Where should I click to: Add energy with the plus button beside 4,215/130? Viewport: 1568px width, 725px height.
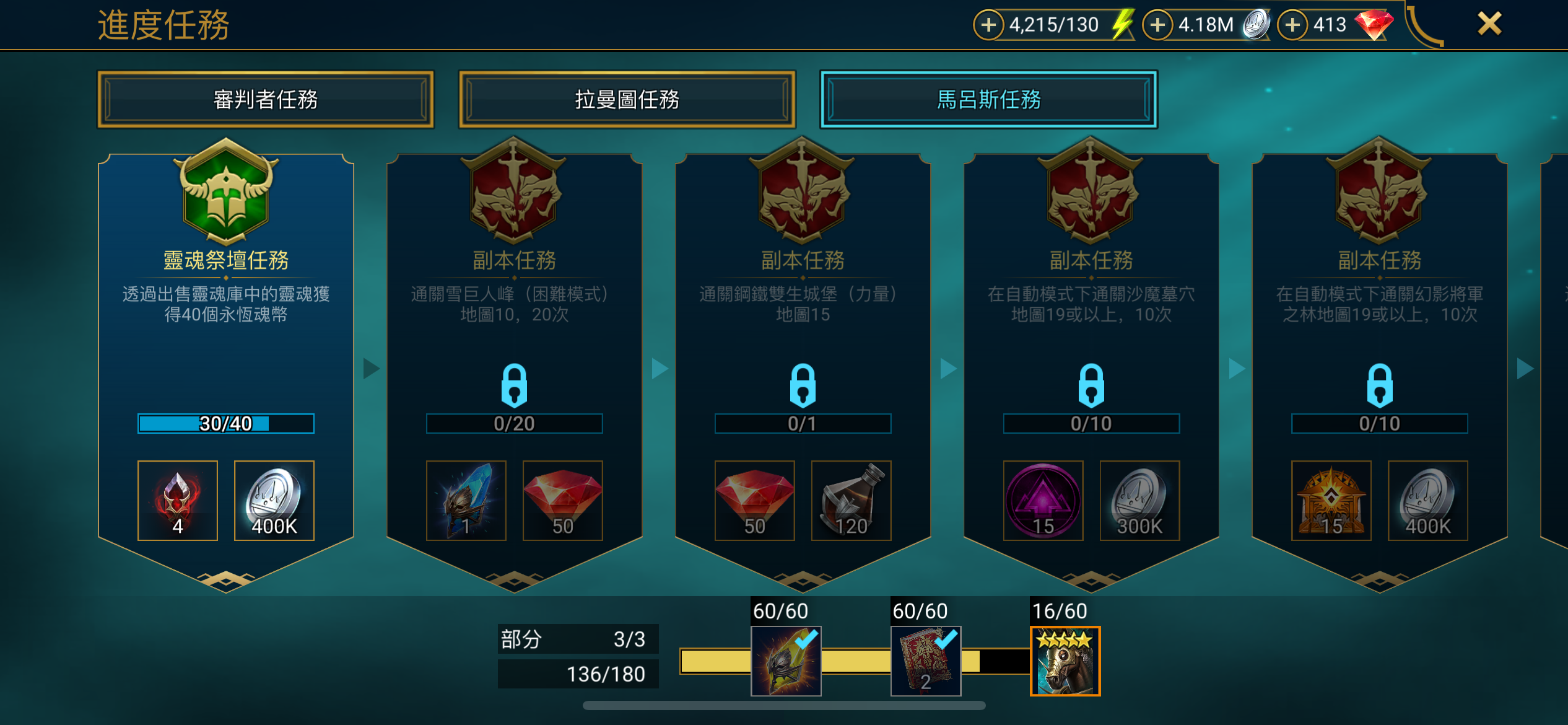pos(988,25)
